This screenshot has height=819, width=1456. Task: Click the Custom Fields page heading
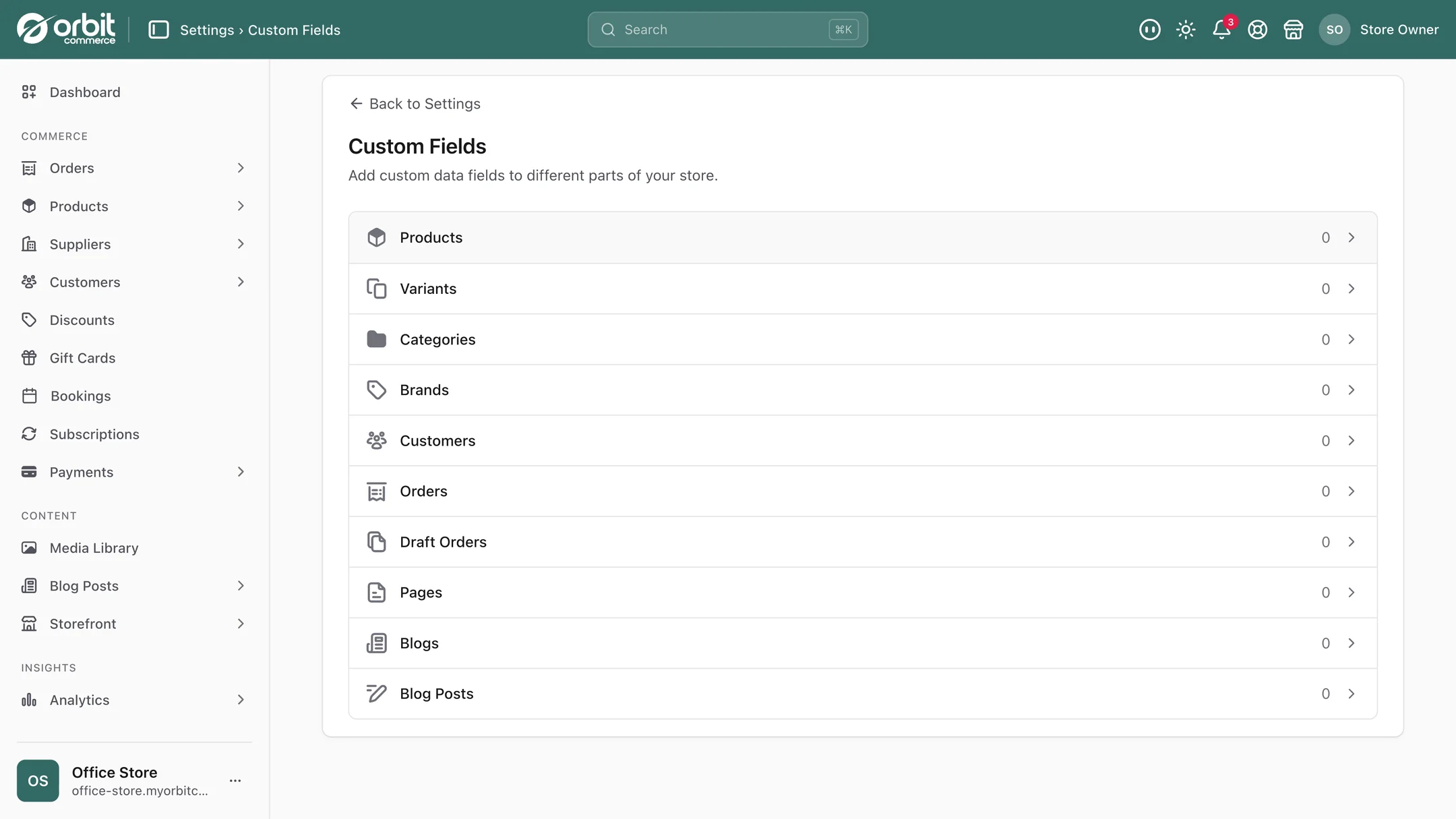(x=417, y=146)
